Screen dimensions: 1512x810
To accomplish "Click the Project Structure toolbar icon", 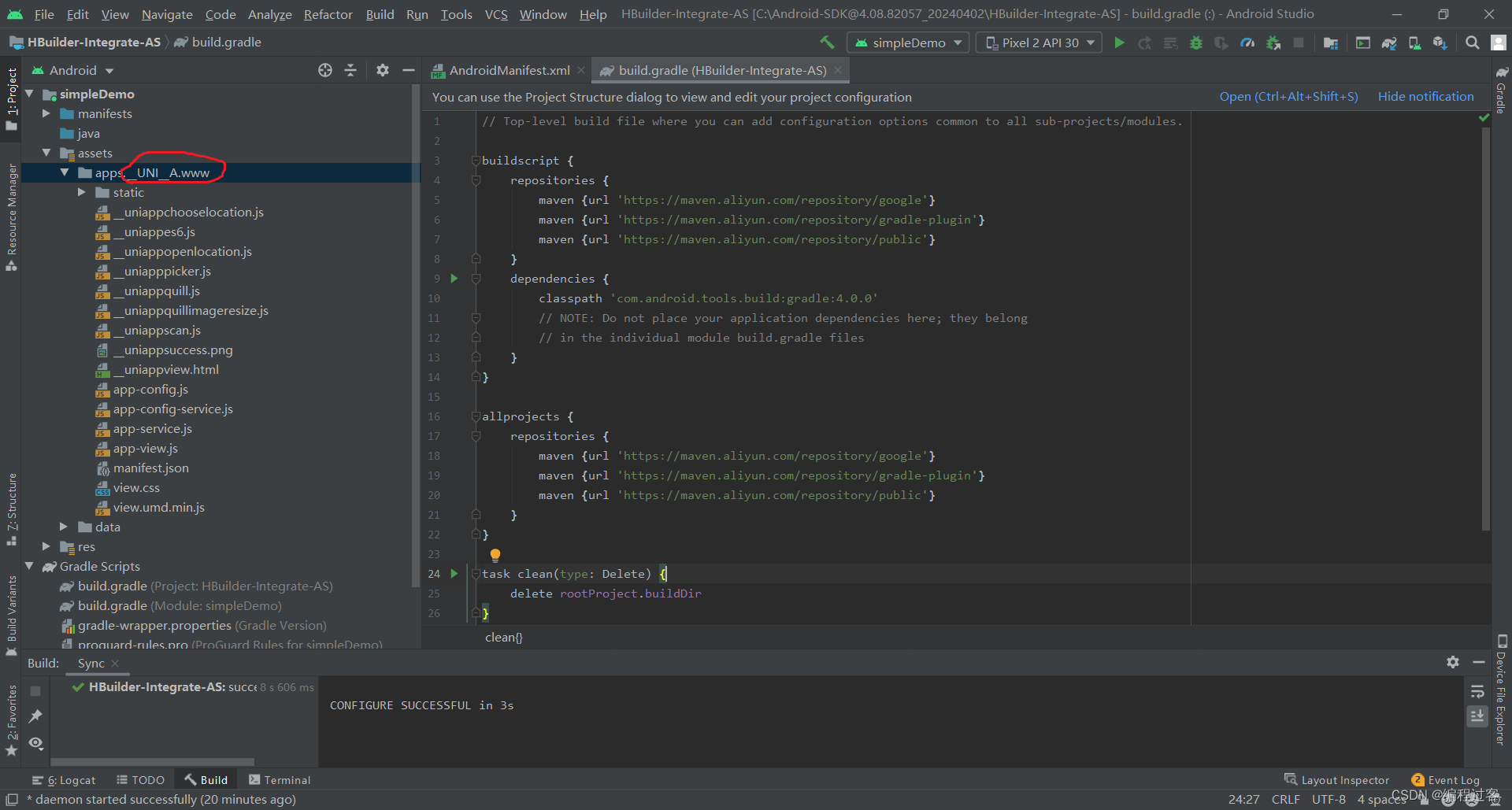I will click(1331, 43).
